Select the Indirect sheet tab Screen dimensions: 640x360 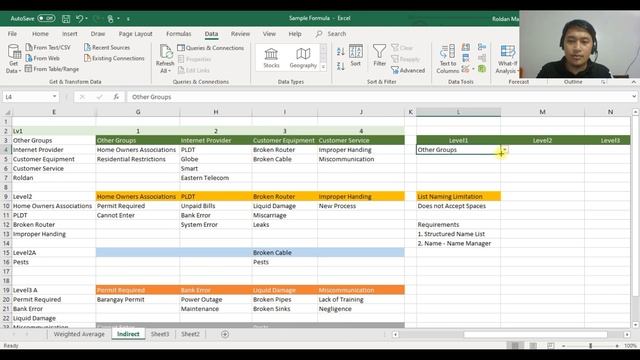tap(128, 334)
